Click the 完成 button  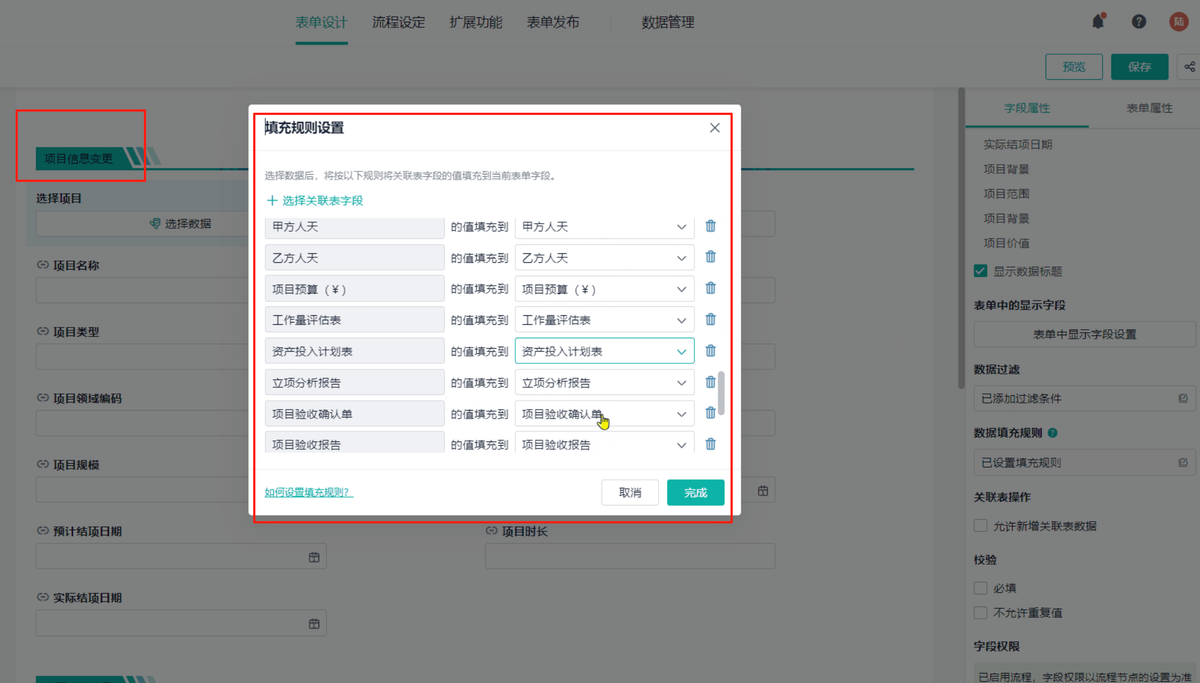(x=695, y=492)
